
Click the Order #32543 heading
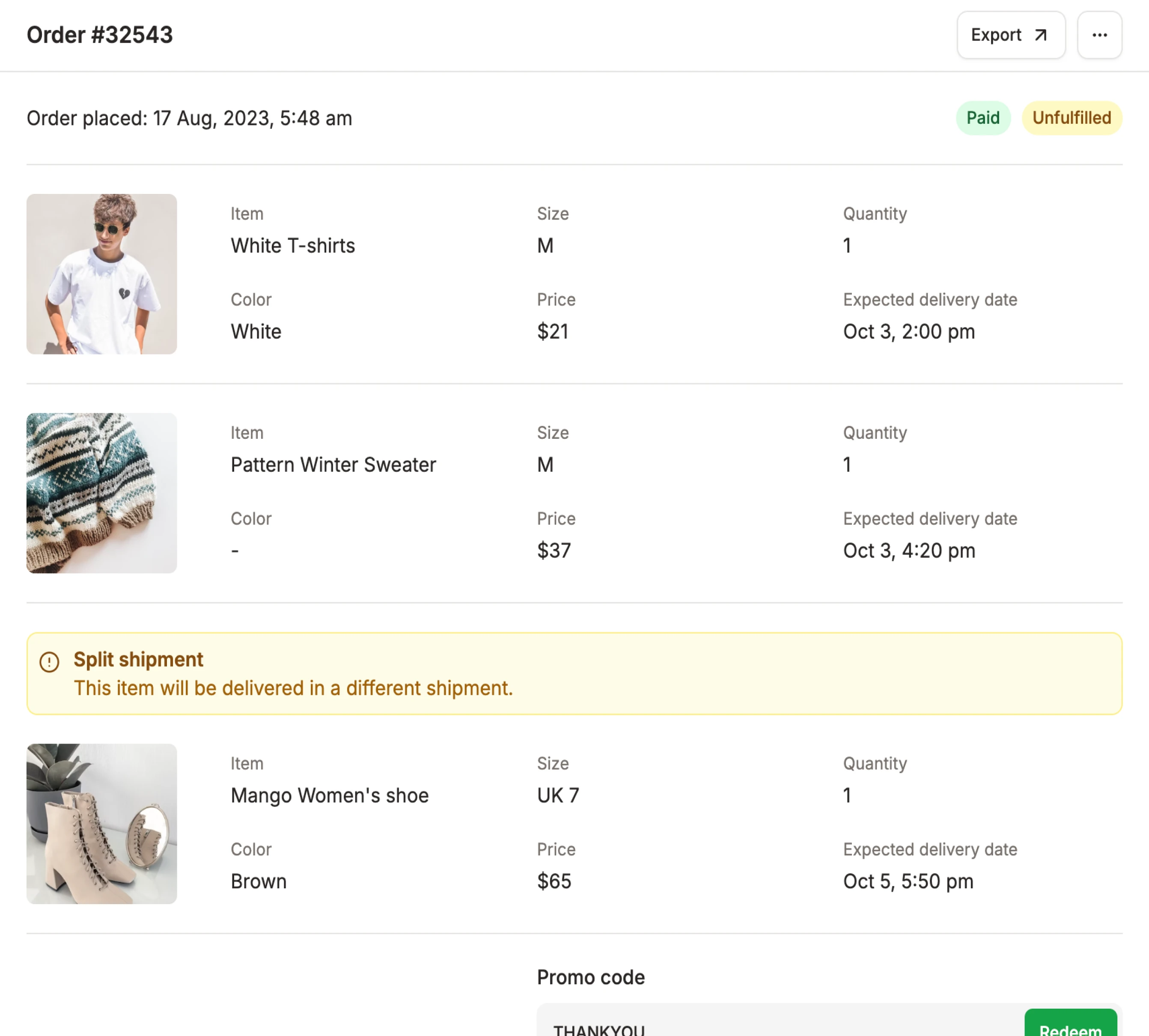pyautogui.click(x=100, y=35)
